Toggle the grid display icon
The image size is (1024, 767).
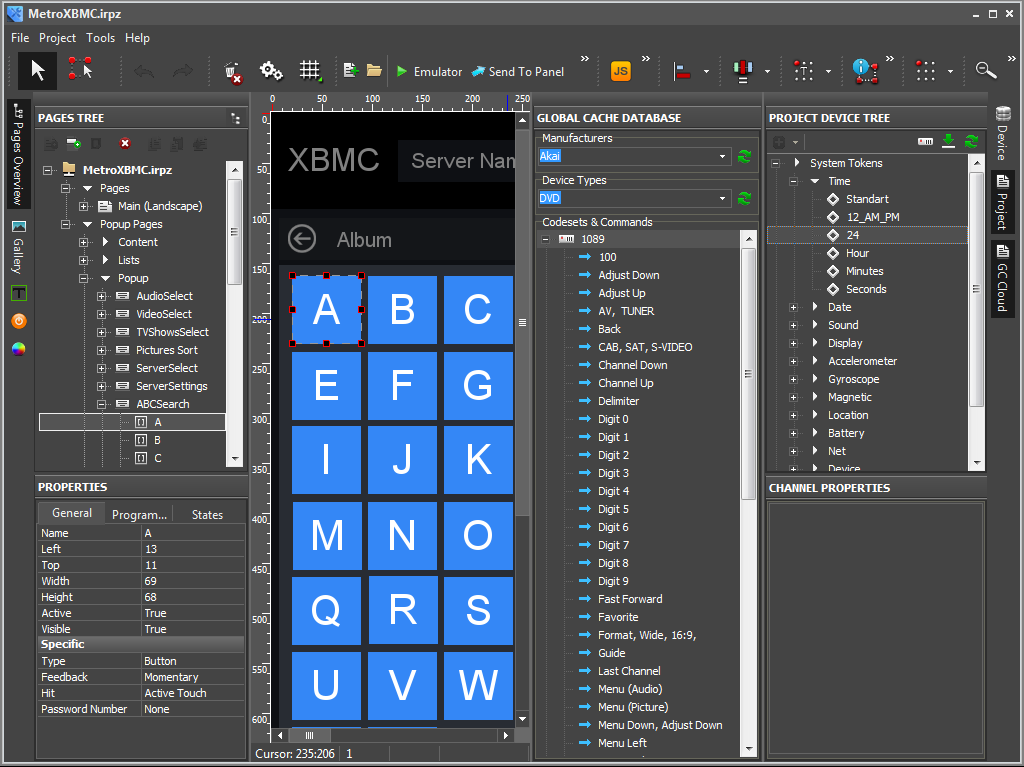[310, 71]
